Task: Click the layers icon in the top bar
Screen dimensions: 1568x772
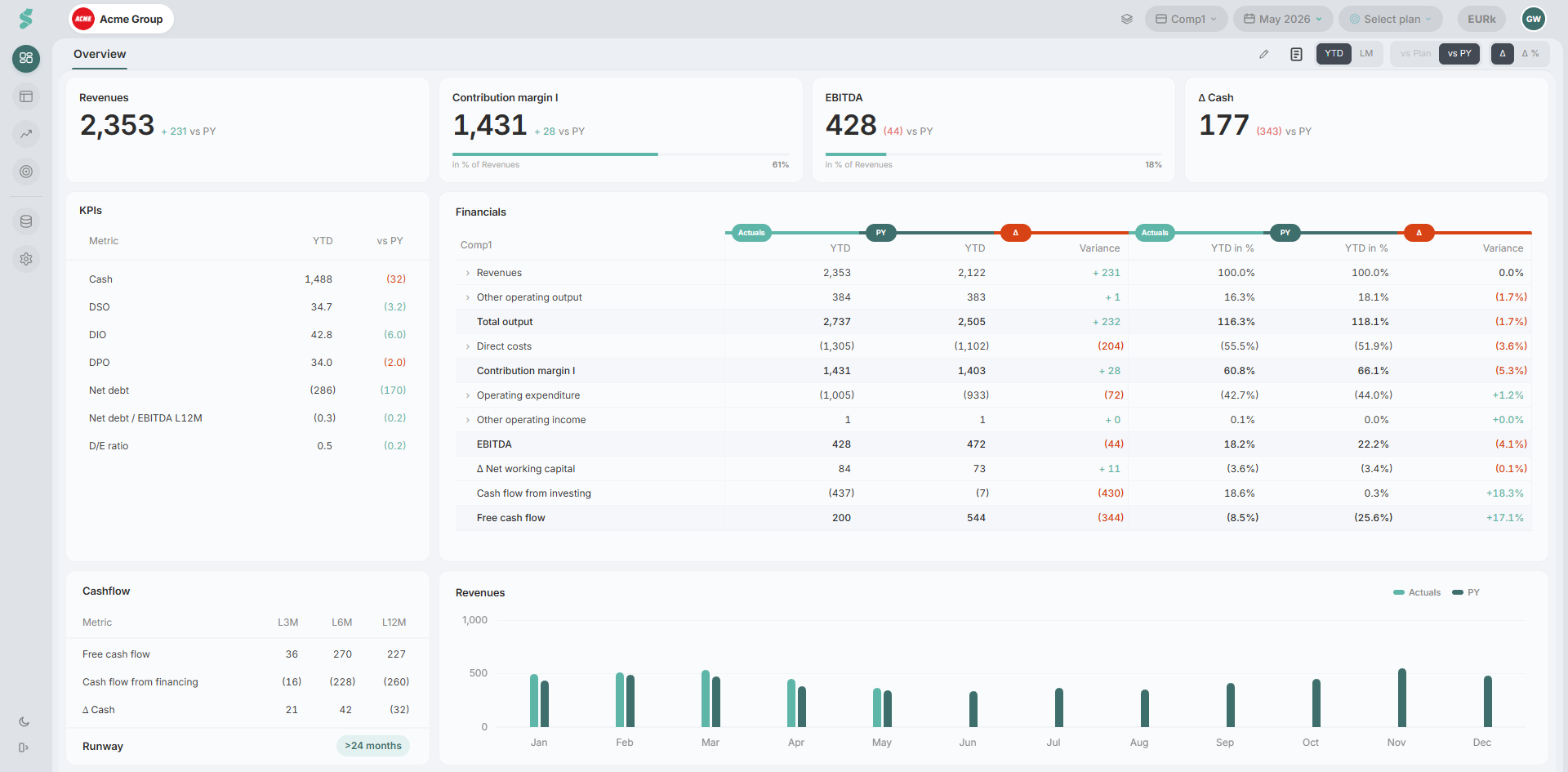Action: (1127, 19)
